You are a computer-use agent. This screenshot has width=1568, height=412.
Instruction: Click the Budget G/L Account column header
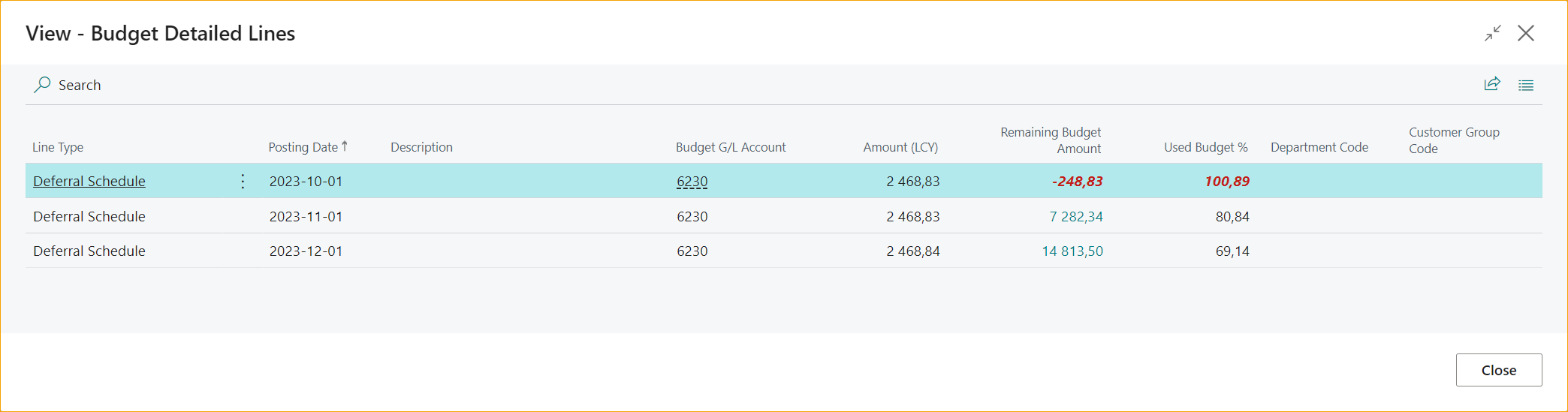tap(731, 147)
